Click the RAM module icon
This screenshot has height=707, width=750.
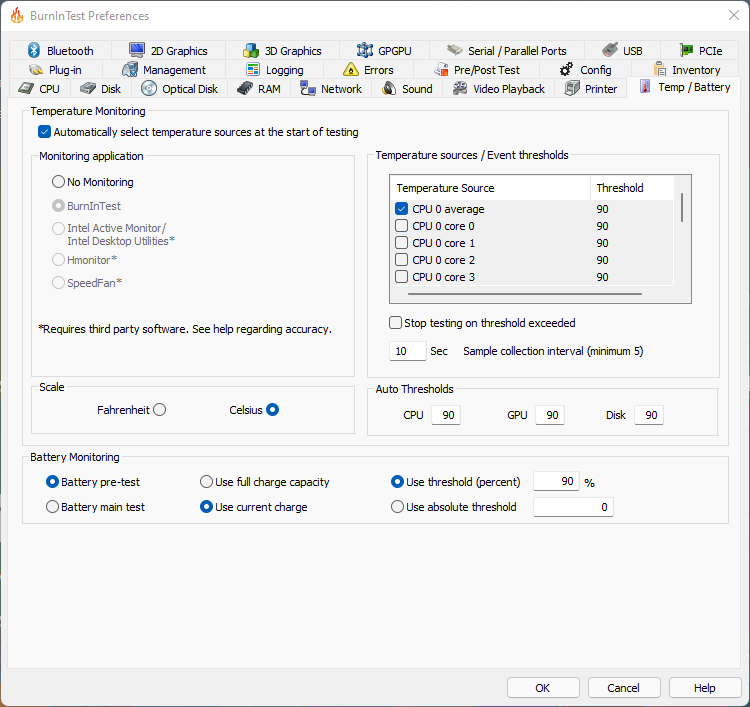click(x=245, y=88)
